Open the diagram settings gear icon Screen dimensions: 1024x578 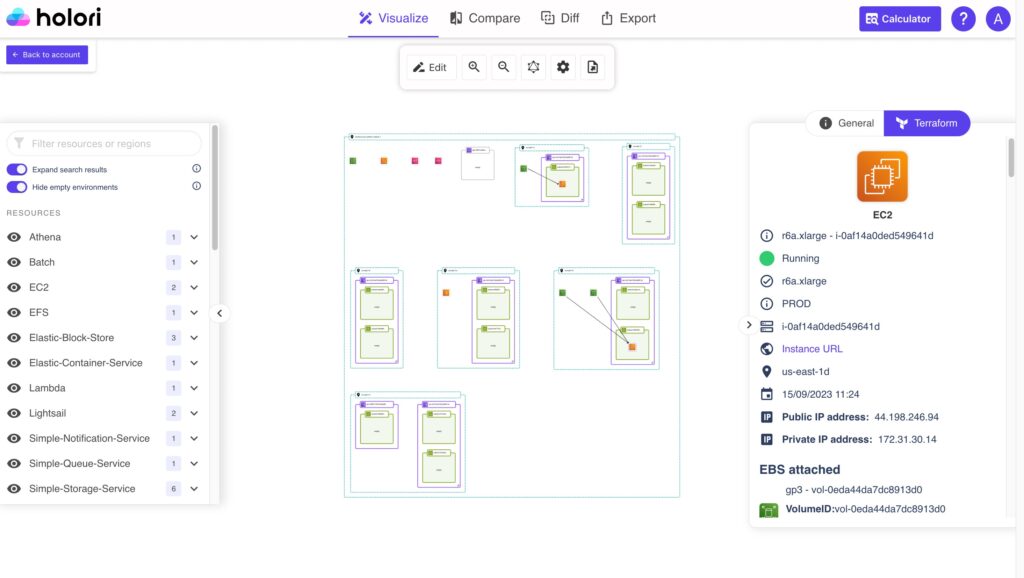coord(563,67)
